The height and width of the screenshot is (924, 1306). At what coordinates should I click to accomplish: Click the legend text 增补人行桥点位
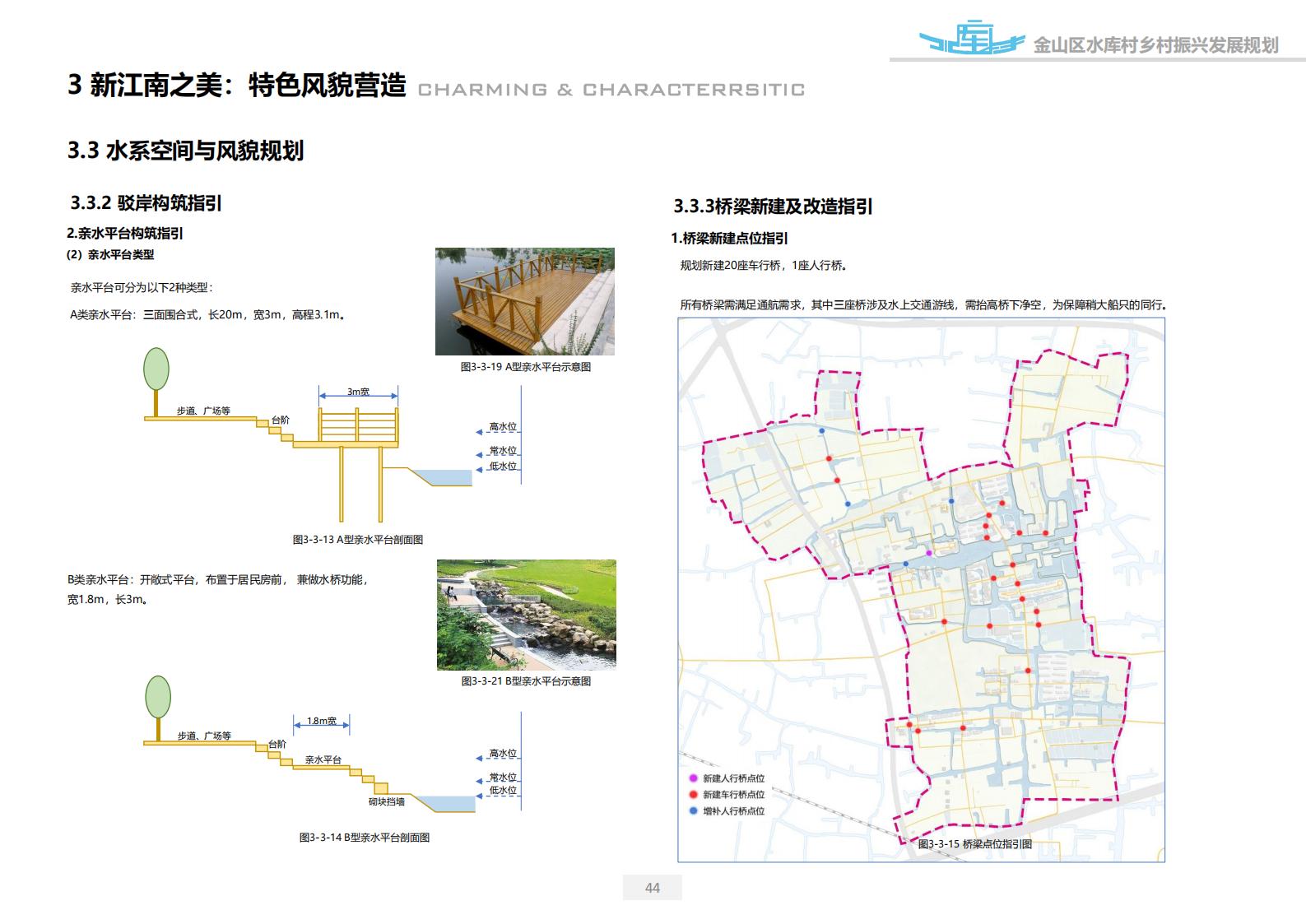[x=733, y=811]
